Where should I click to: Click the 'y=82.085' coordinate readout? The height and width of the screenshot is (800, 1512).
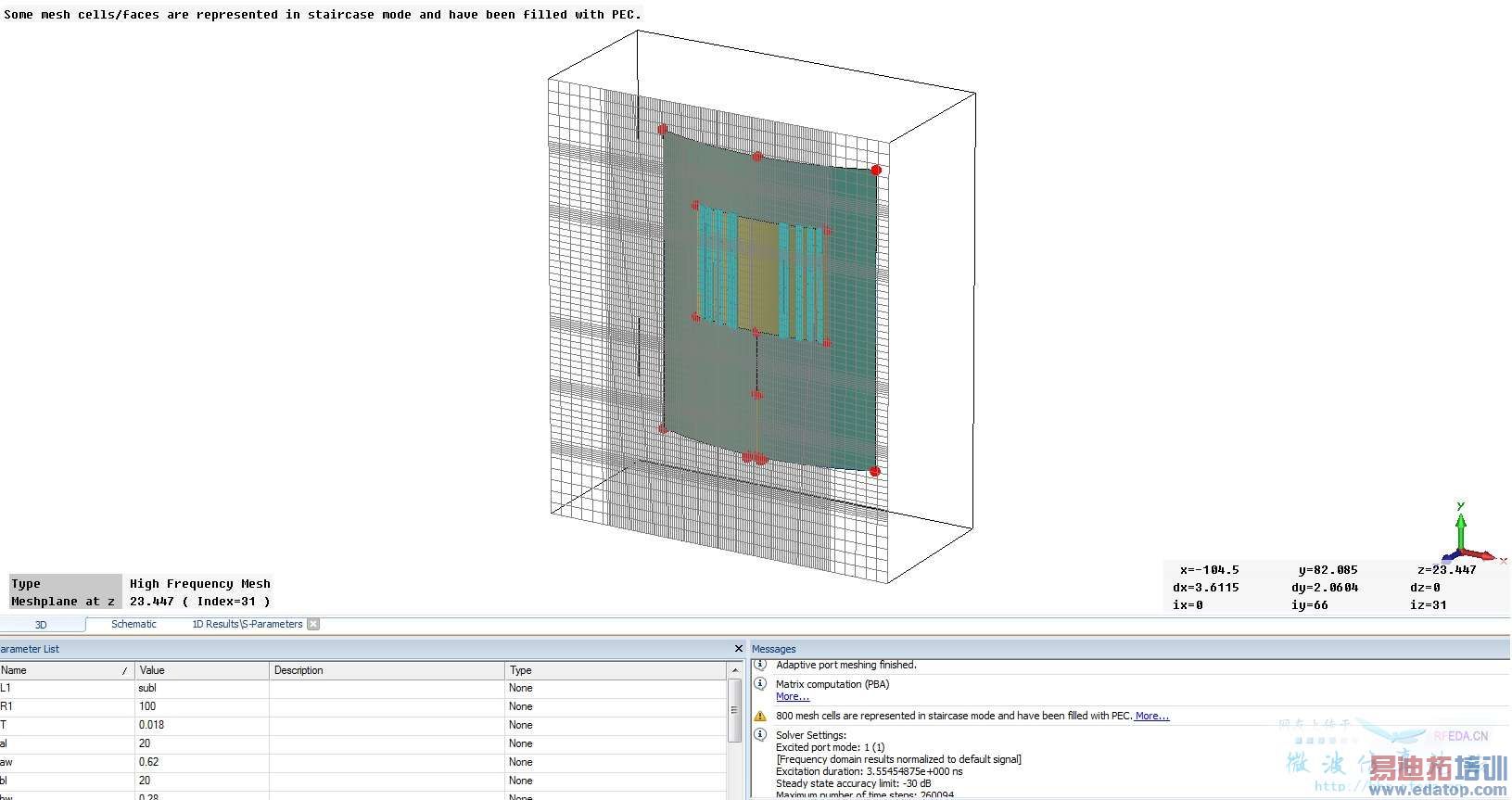coord(1328,570)
